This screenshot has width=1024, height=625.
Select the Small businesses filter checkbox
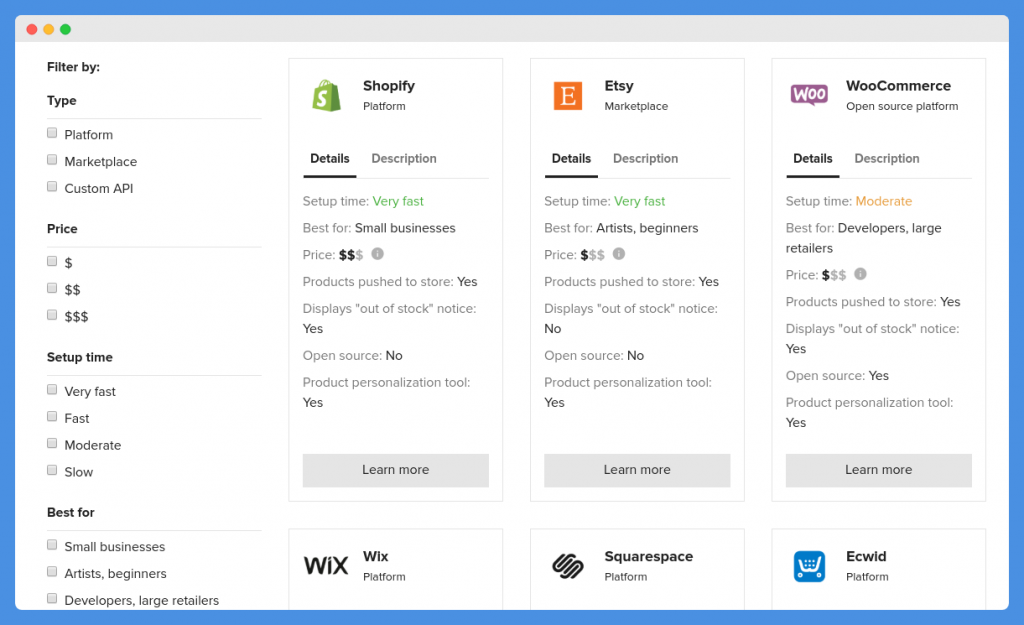pos(52,545)
